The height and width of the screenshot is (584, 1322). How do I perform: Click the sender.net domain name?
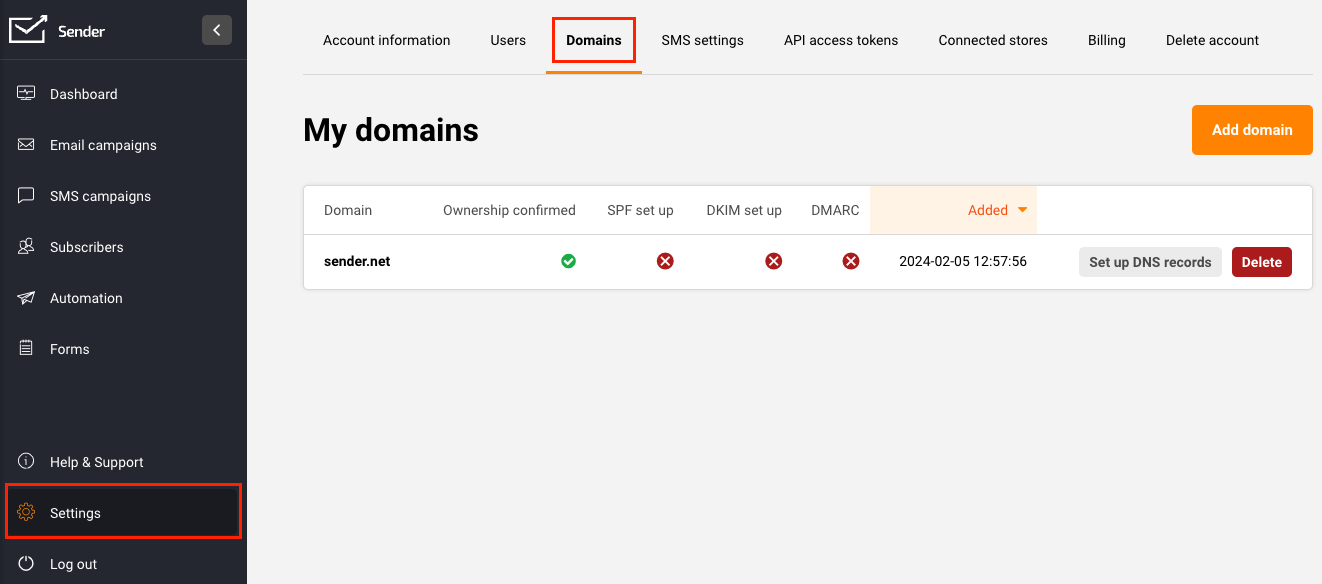357,261
